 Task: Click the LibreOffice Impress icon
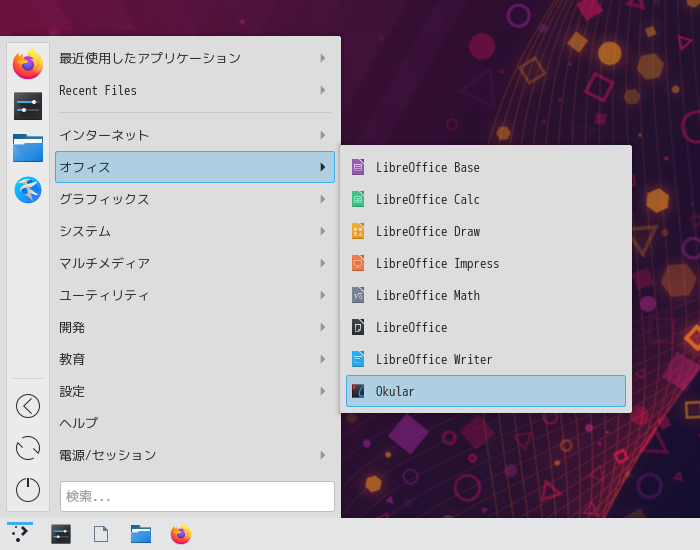[358, 263]
